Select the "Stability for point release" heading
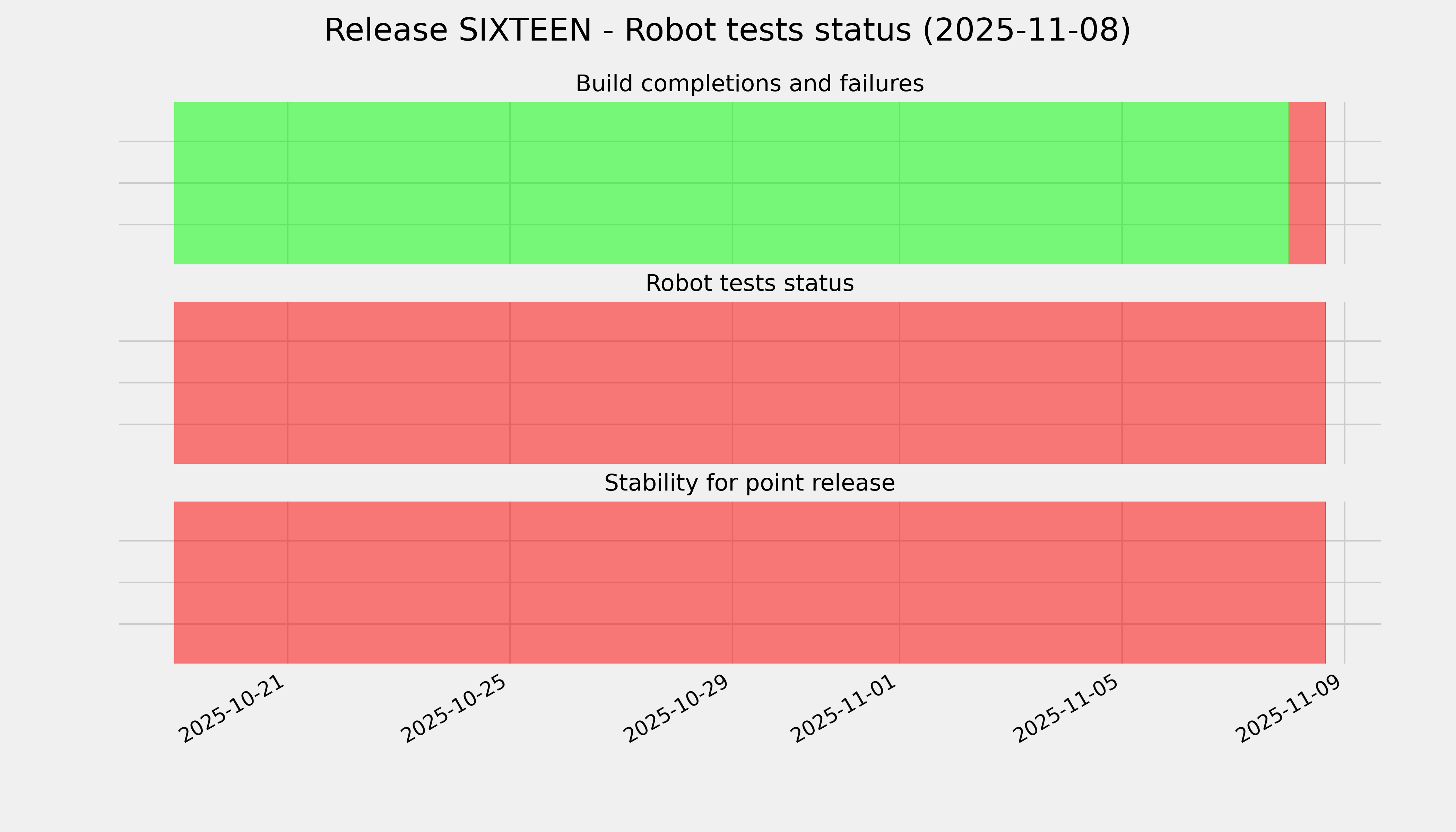Image resolution: width=1456 pixels, height=832 pixels. (x=749, y=484)
